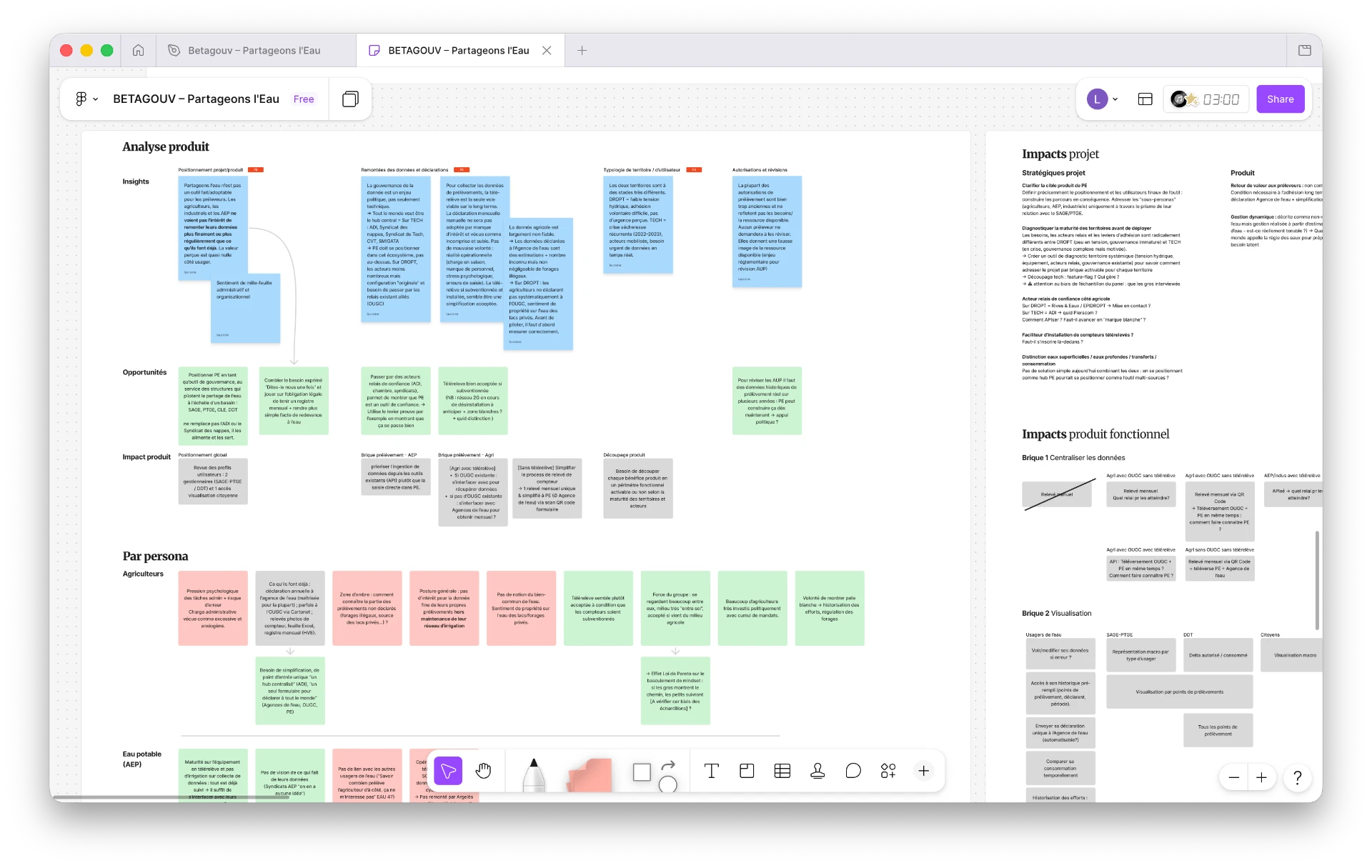
Task: Select the Impacts produit fonctionnel heading
Action: click(x=1095, y=434)
